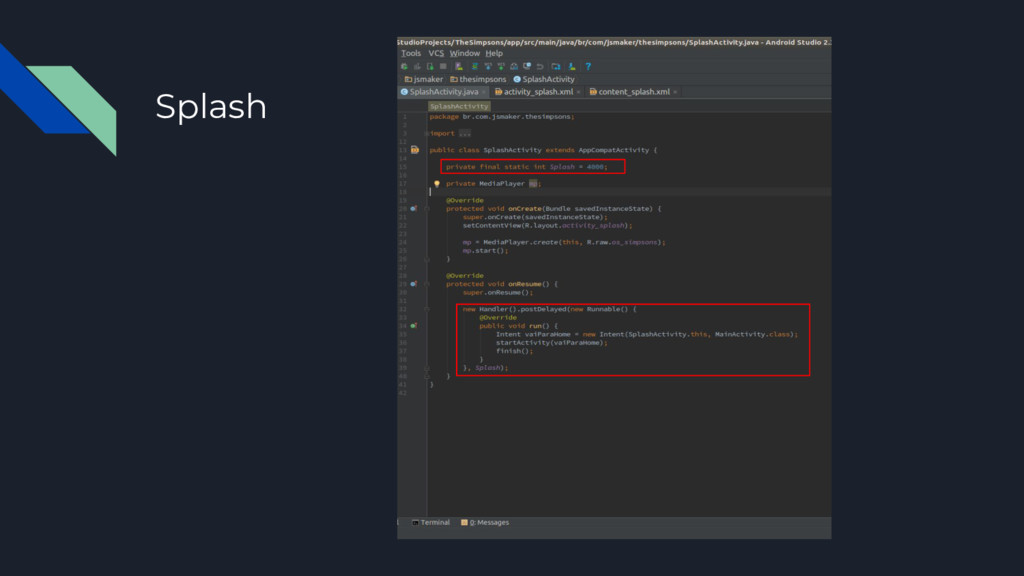Screen dimensions: 1024x576
Task: Close the SplashActivity.java tab
Action: click(x=484, y=92)
